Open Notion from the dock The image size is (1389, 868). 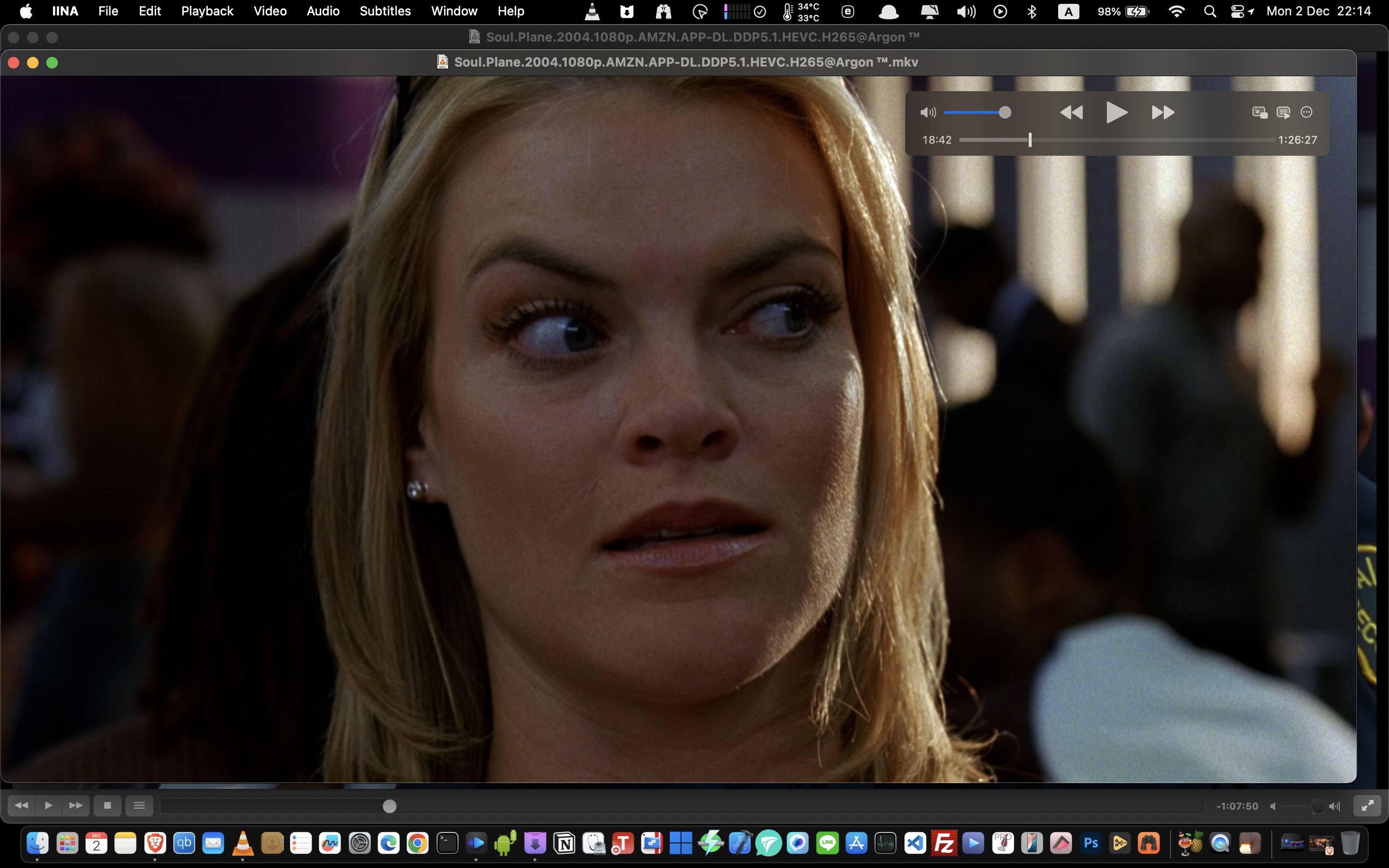click(564, 843)
